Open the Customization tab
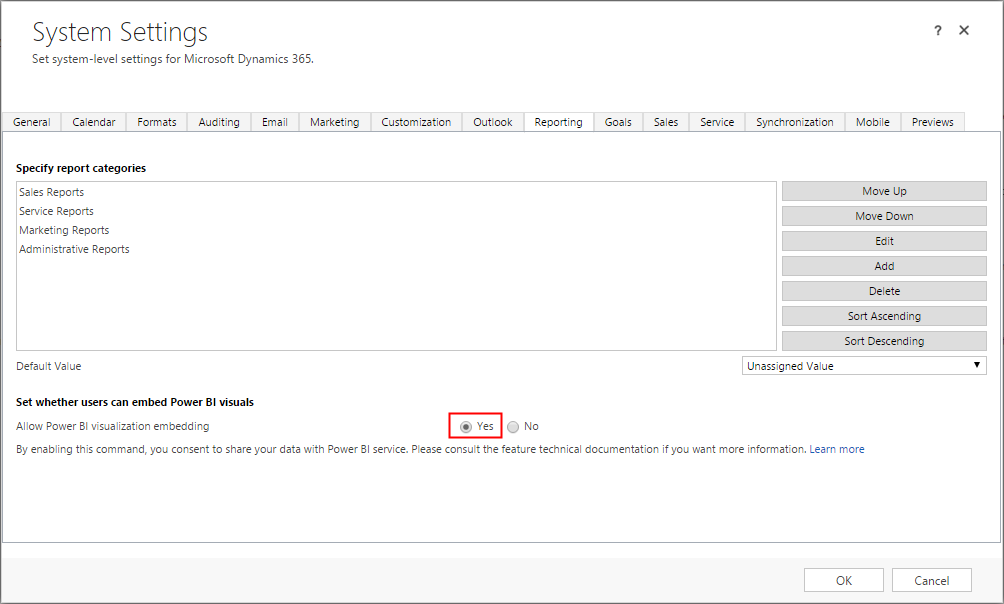 click(416, 121)
